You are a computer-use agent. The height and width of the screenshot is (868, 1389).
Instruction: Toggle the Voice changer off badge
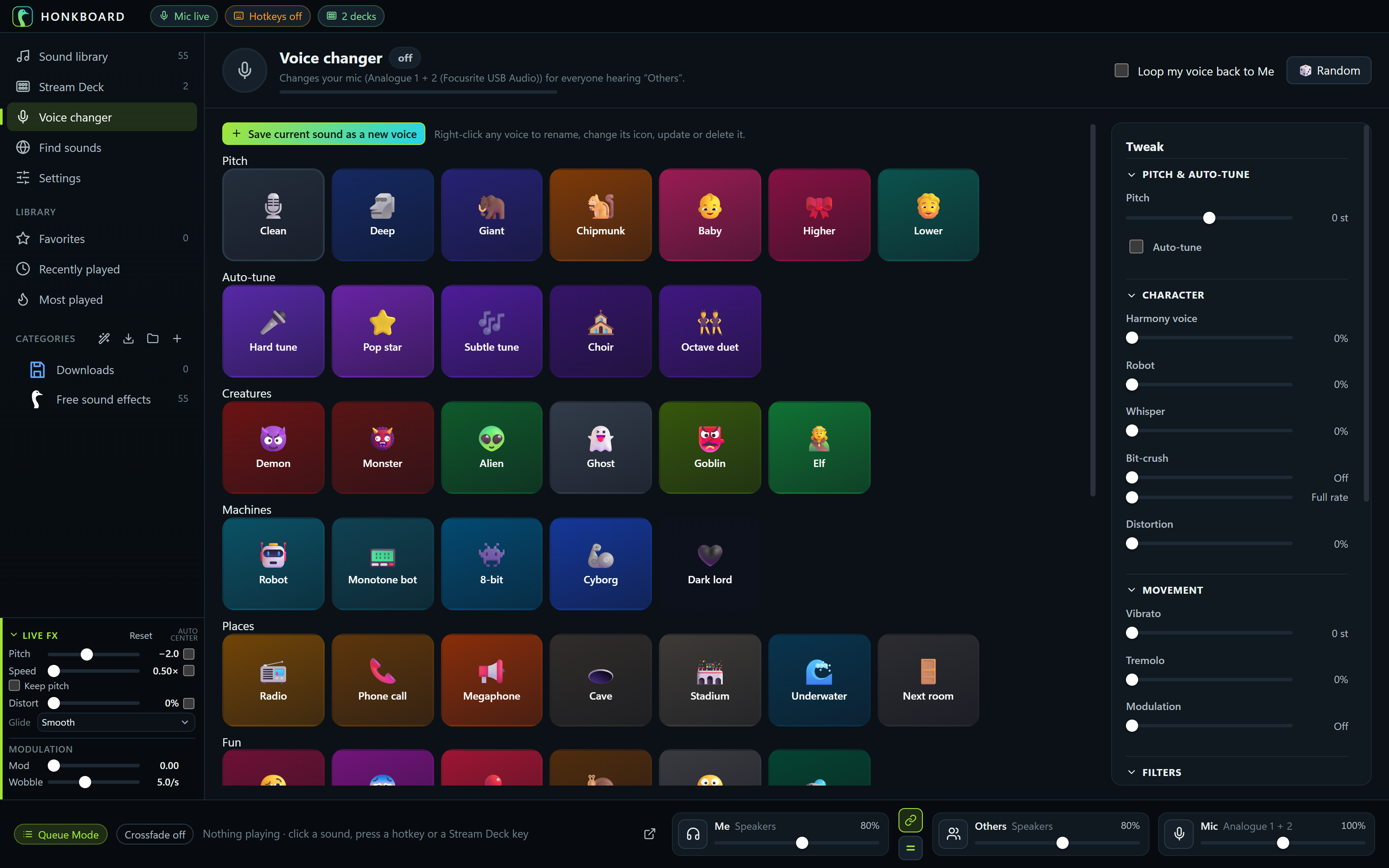pos(405,58)
